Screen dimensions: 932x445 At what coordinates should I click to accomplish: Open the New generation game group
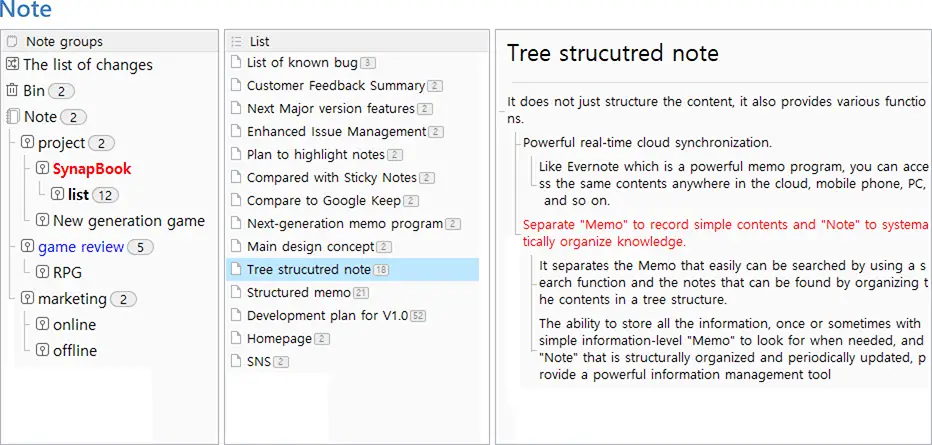(x=129, y=221)
